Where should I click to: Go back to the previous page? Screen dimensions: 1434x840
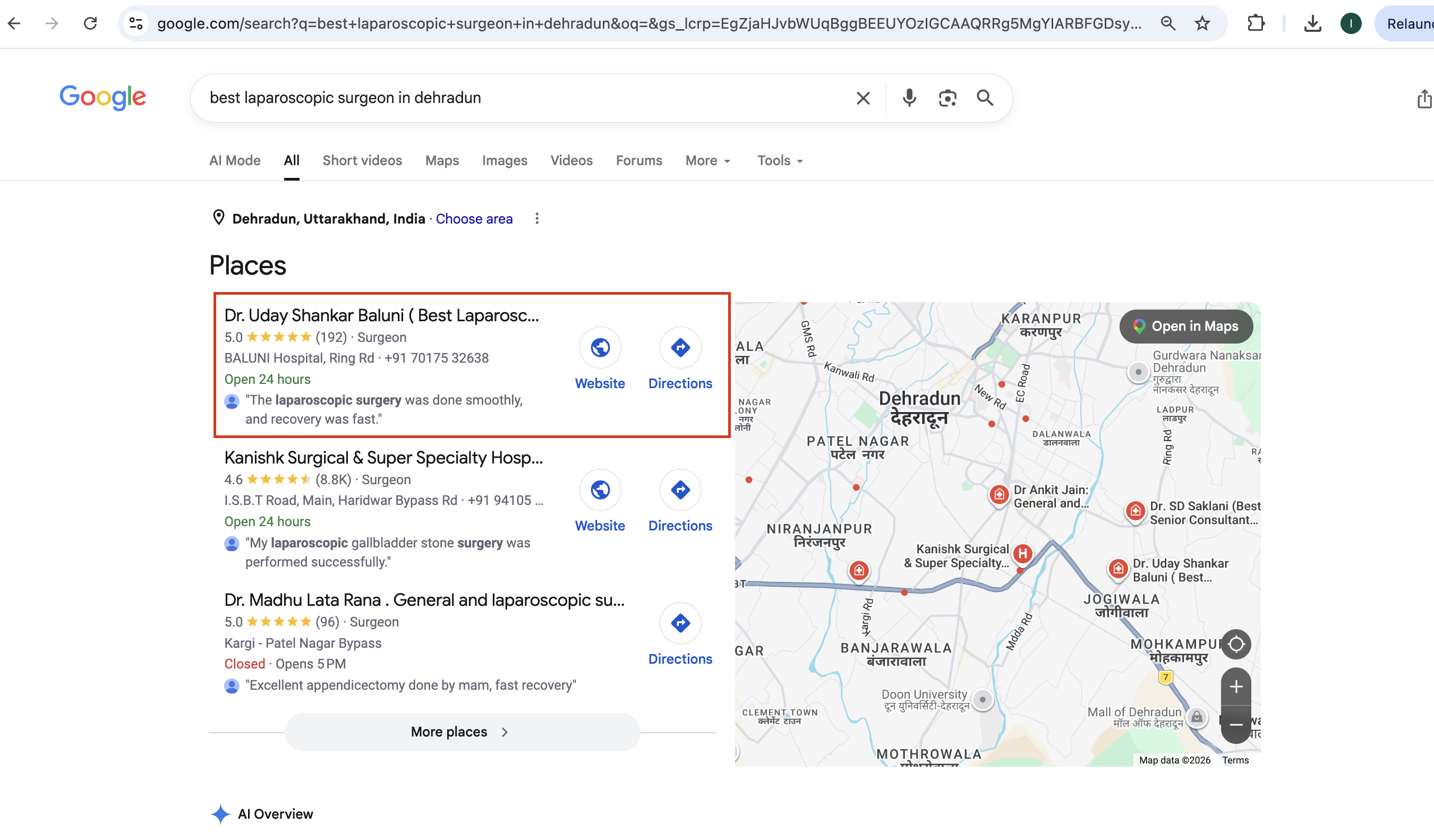[x=14, y=23]
